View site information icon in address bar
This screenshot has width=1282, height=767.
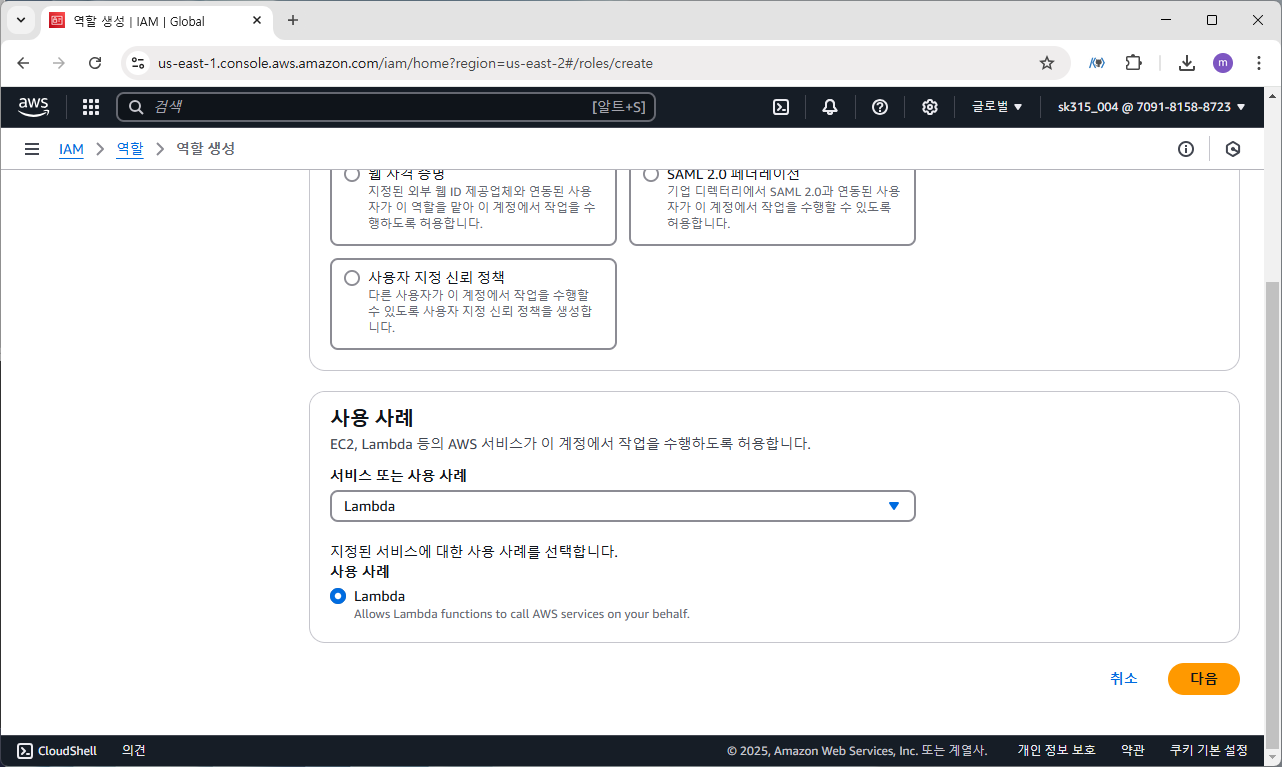pyautogui.click(x=139, y=63)
